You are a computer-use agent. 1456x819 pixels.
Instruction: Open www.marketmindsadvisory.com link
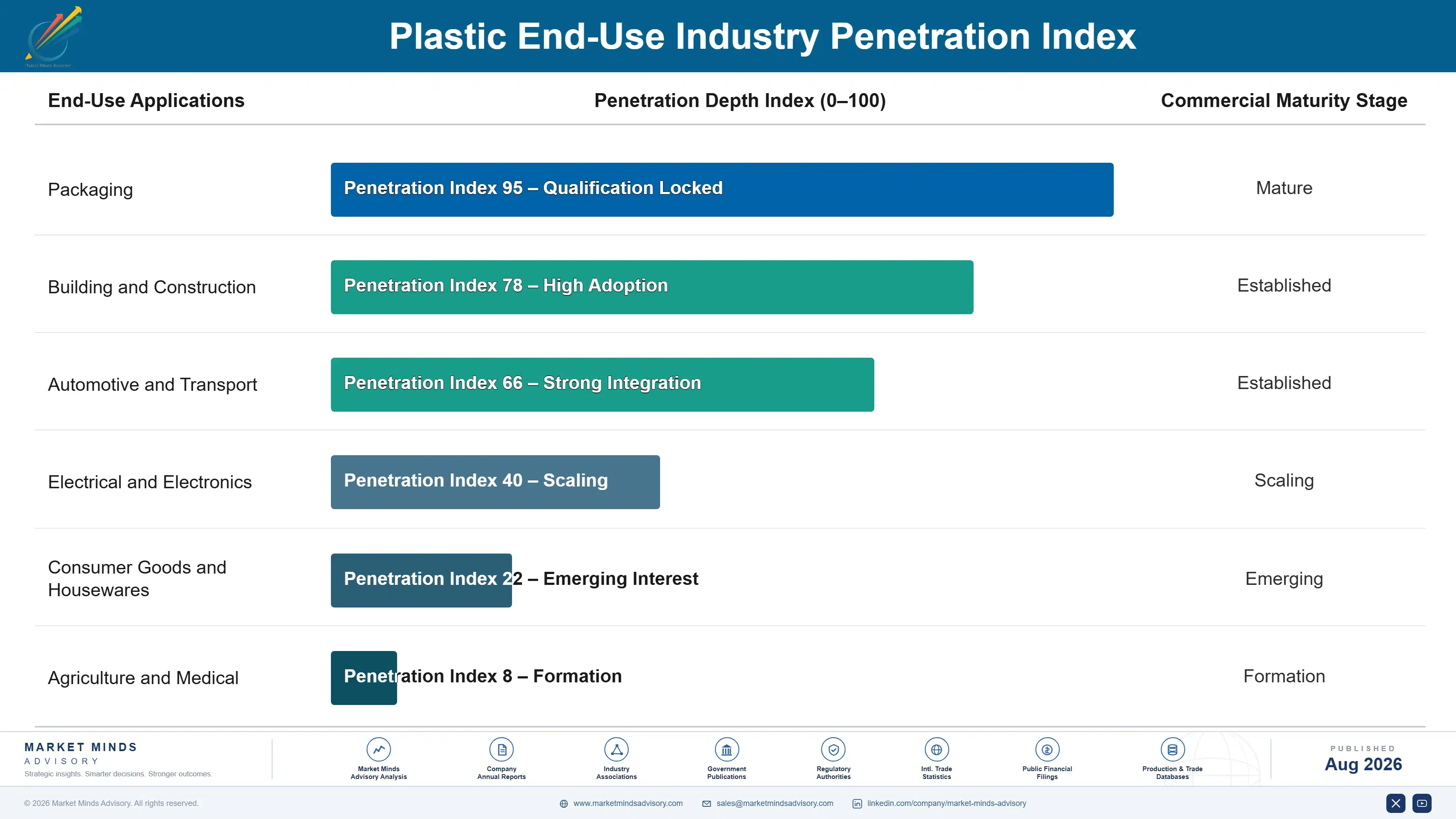click(x=628, y=803)
